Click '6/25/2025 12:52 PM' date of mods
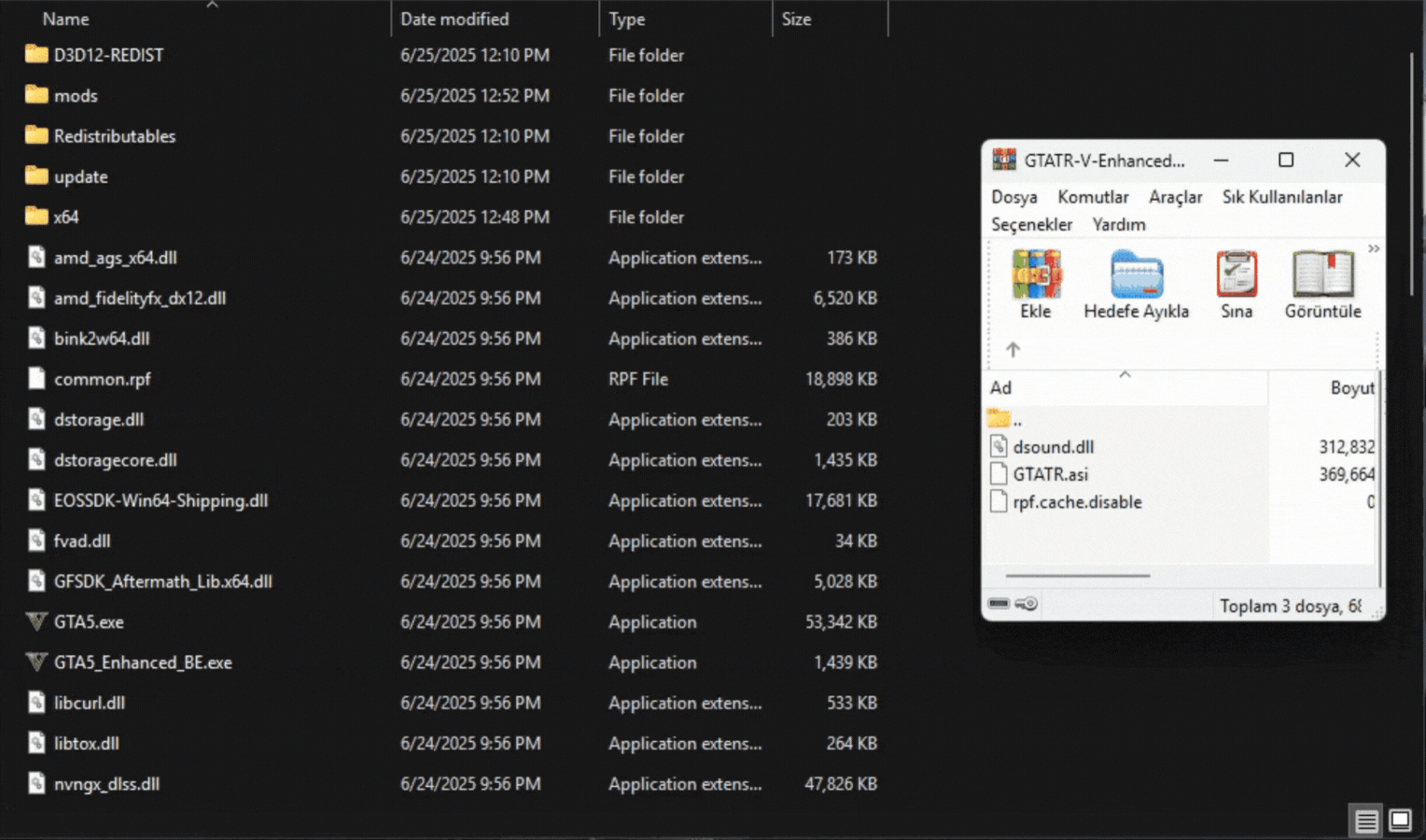Image resolution: width=1426 pixels, height=840 pixels. point(475,95)
